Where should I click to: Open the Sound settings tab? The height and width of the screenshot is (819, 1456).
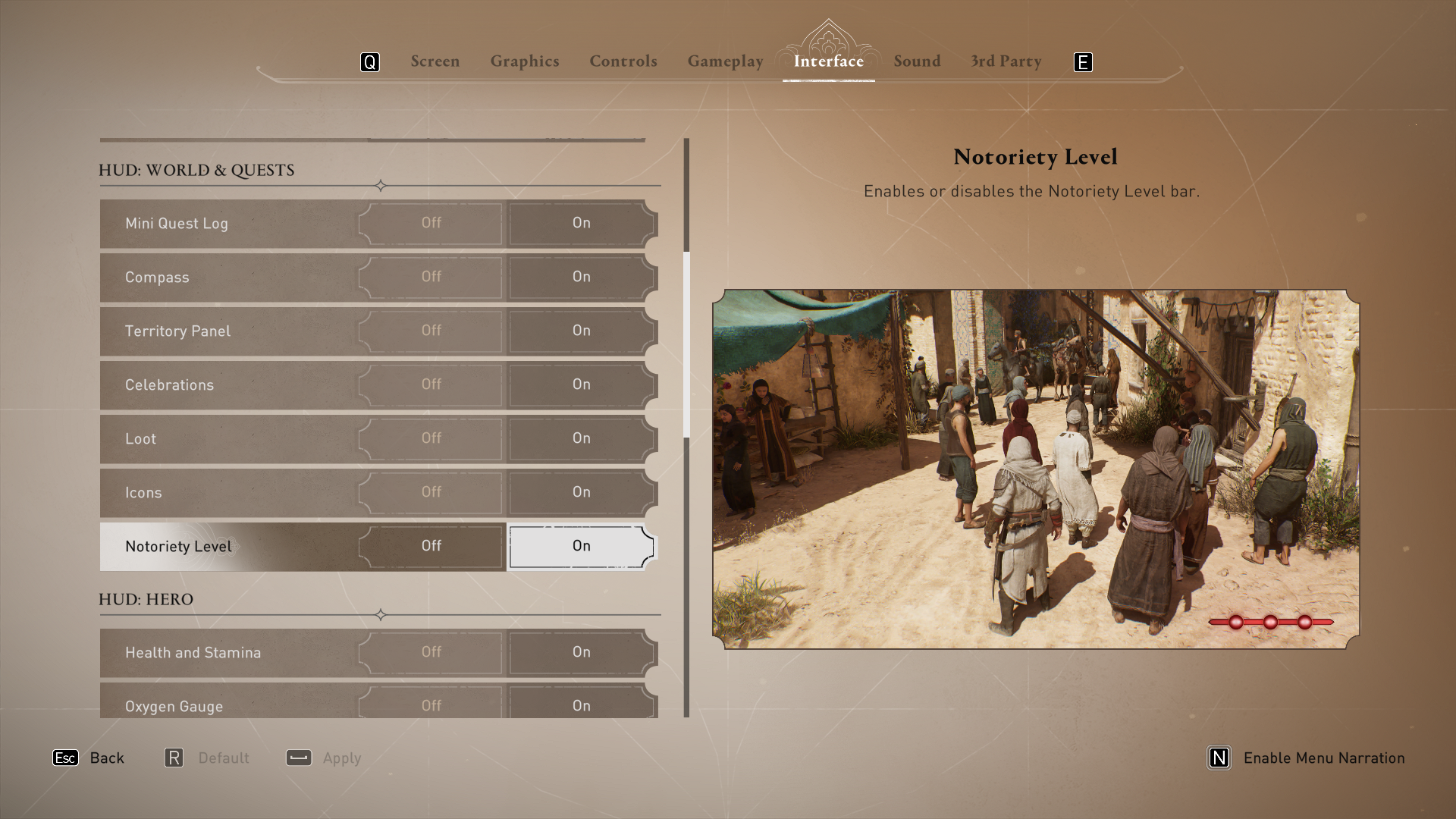917,61
